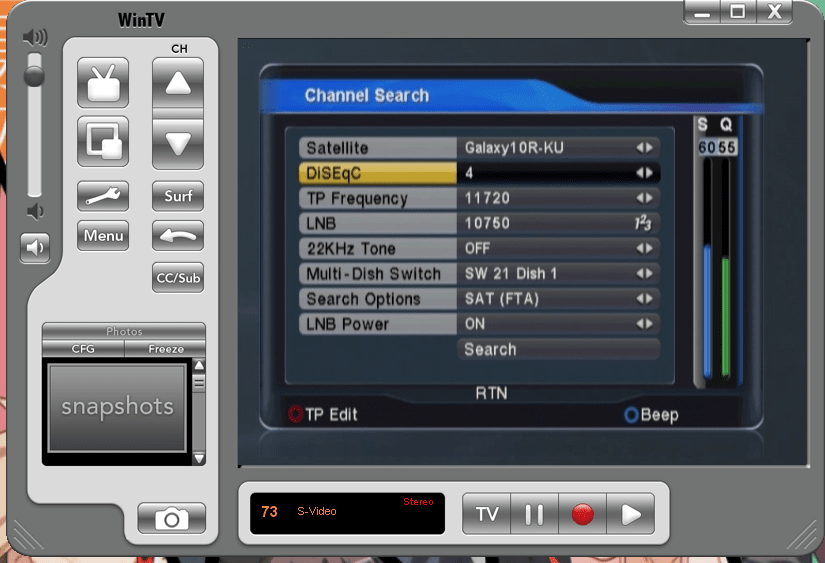Click the play button
825x563 pixels.
pos(631,514)
